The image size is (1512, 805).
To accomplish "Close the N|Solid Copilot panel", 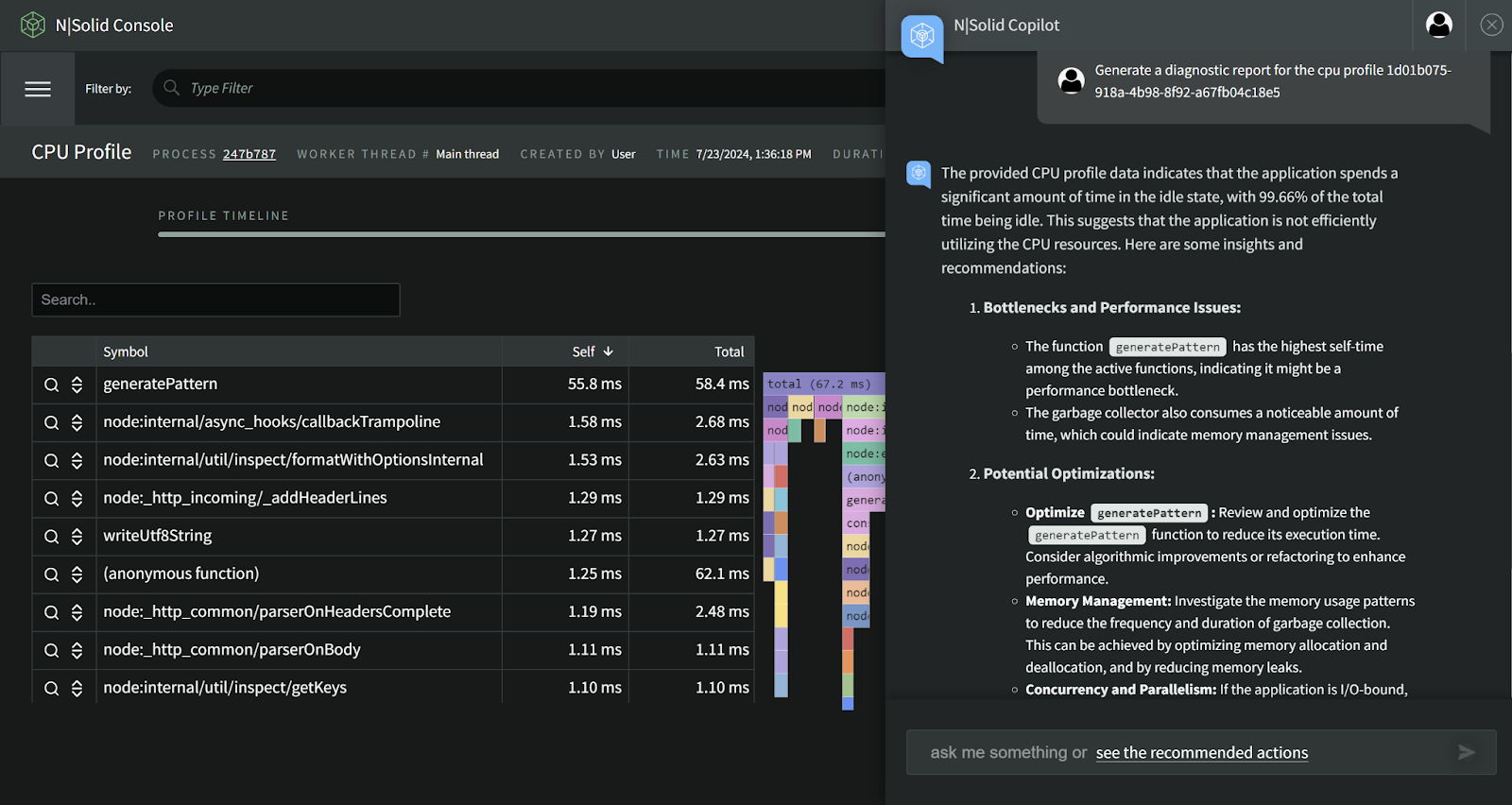I will tap(1491, 25).
